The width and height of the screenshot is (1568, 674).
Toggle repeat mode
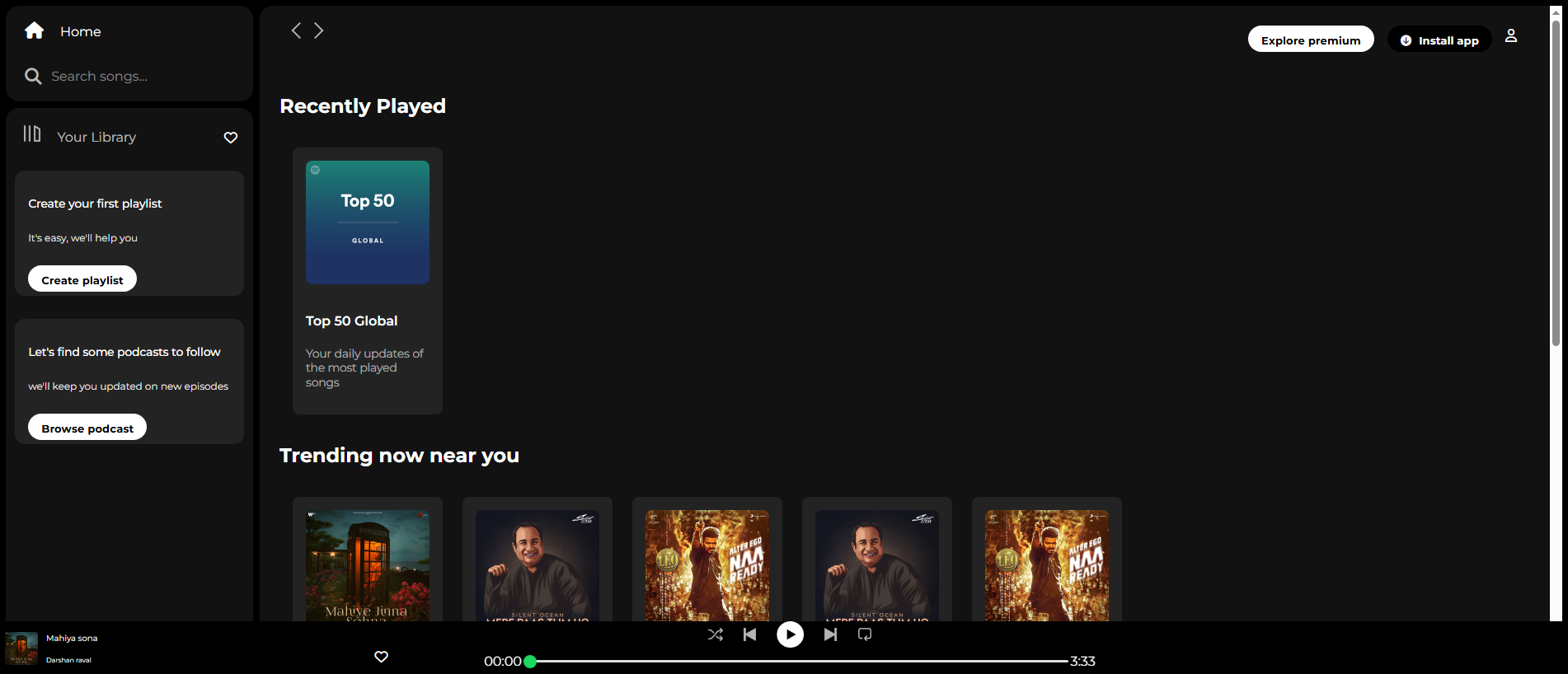(865, 634)
